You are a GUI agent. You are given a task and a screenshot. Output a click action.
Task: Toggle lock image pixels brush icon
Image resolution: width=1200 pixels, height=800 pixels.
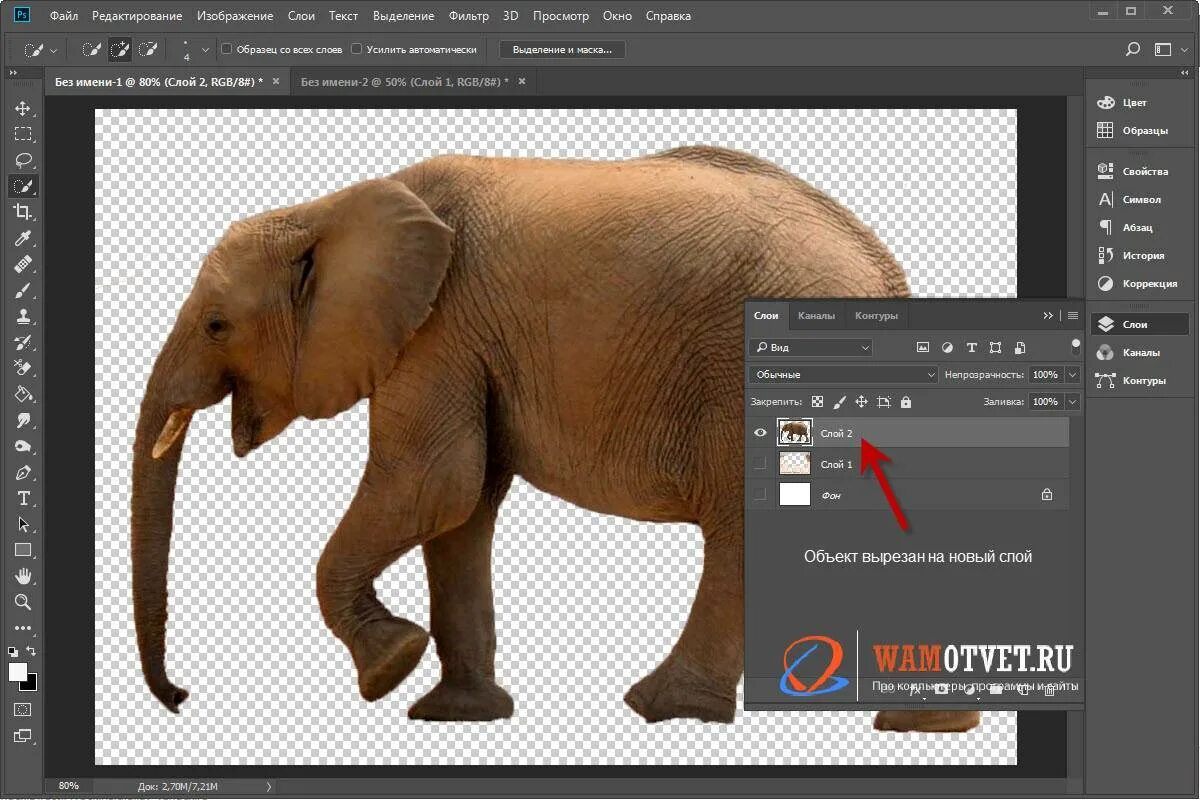pos(839,402)
